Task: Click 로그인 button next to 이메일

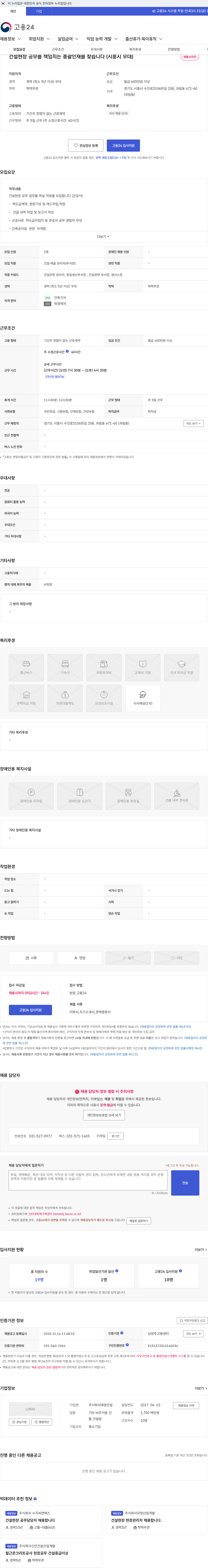Action: 115,1136
